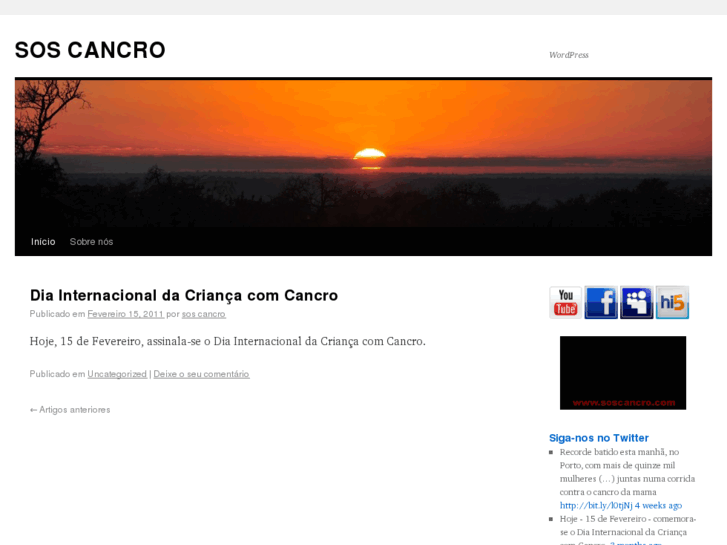This screenshot has height=545, width=727.
Task: Click the sunset header banner image
Action: click(x=364, y=154)
